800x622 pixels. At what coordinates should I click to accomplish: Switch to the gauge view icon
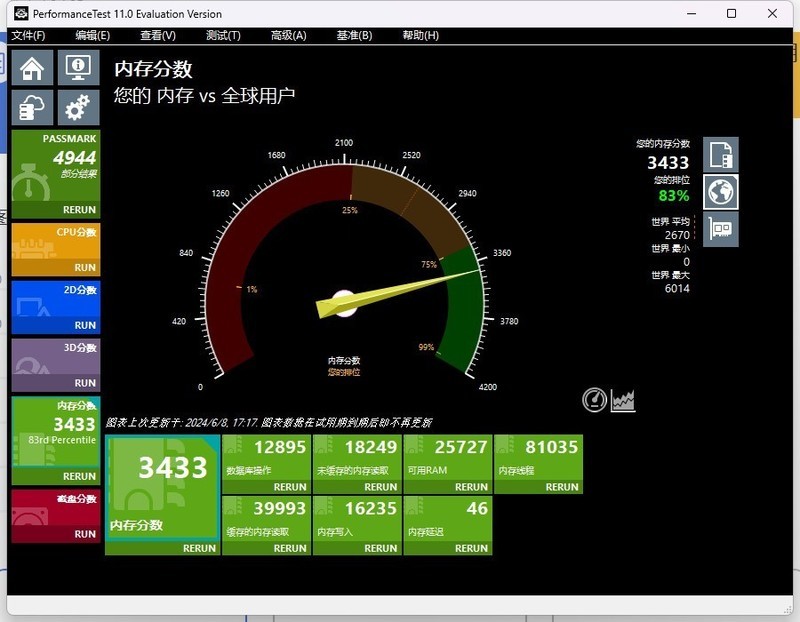coord(595,401)
